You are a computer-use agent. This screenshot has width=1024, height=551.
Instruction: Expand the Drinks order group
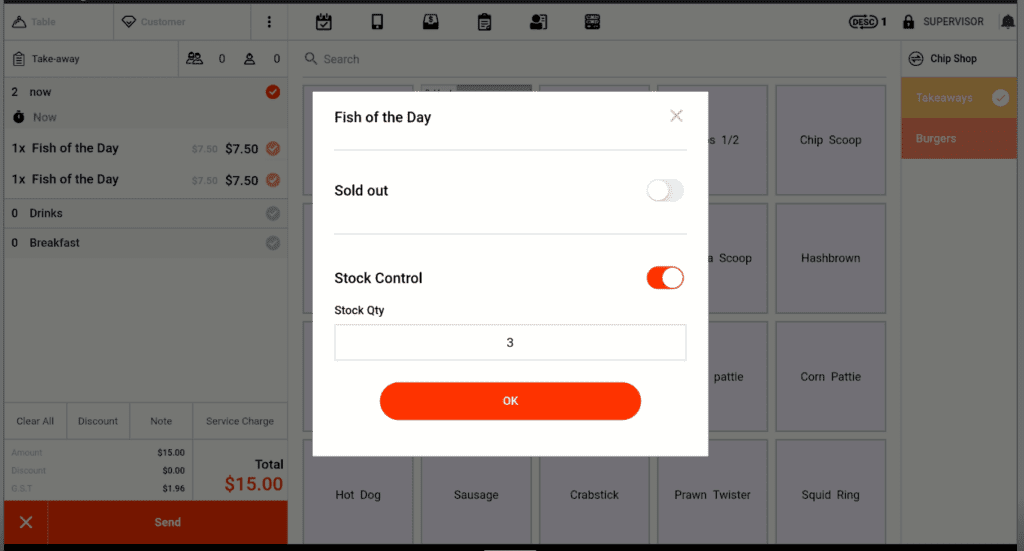145,213
